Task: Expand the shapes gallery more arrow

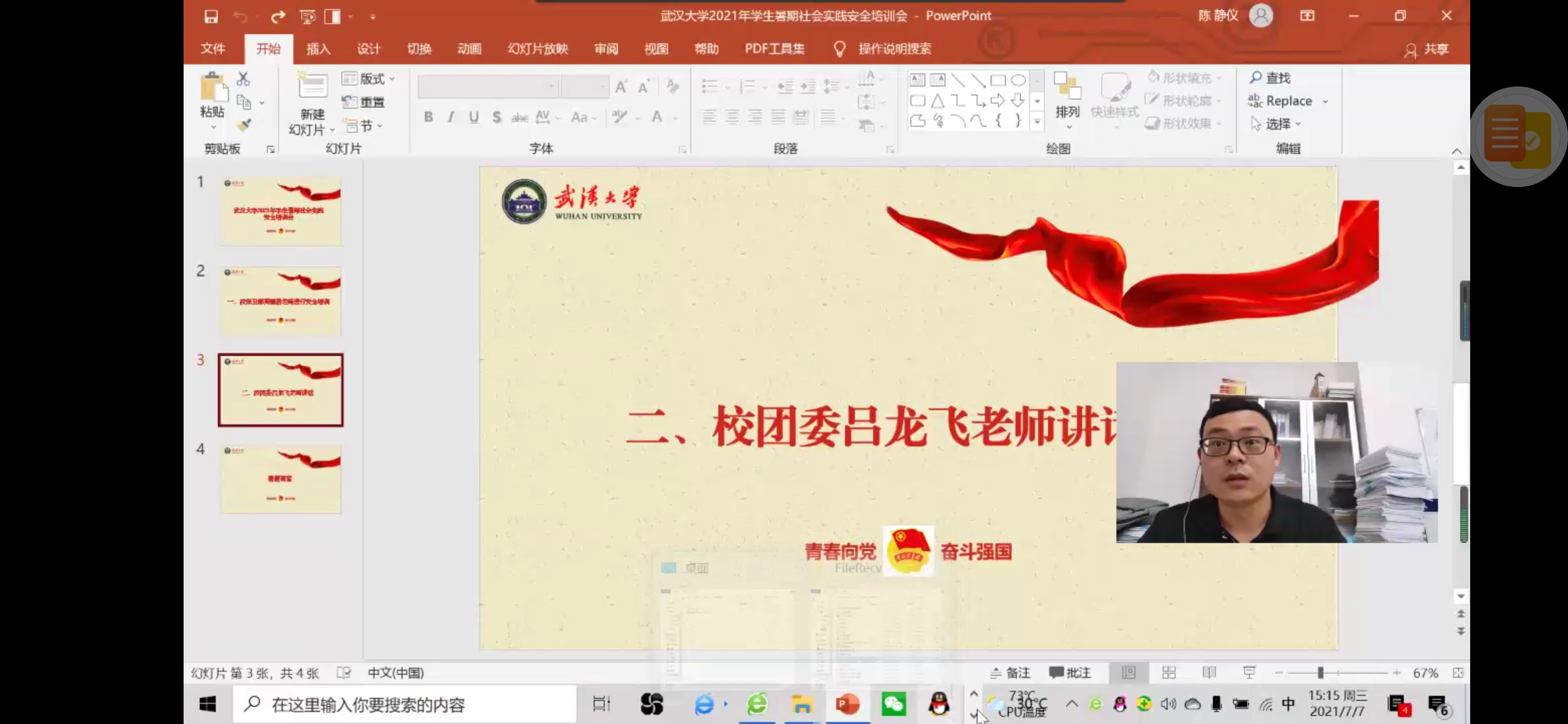Action: coord(1037,121)
